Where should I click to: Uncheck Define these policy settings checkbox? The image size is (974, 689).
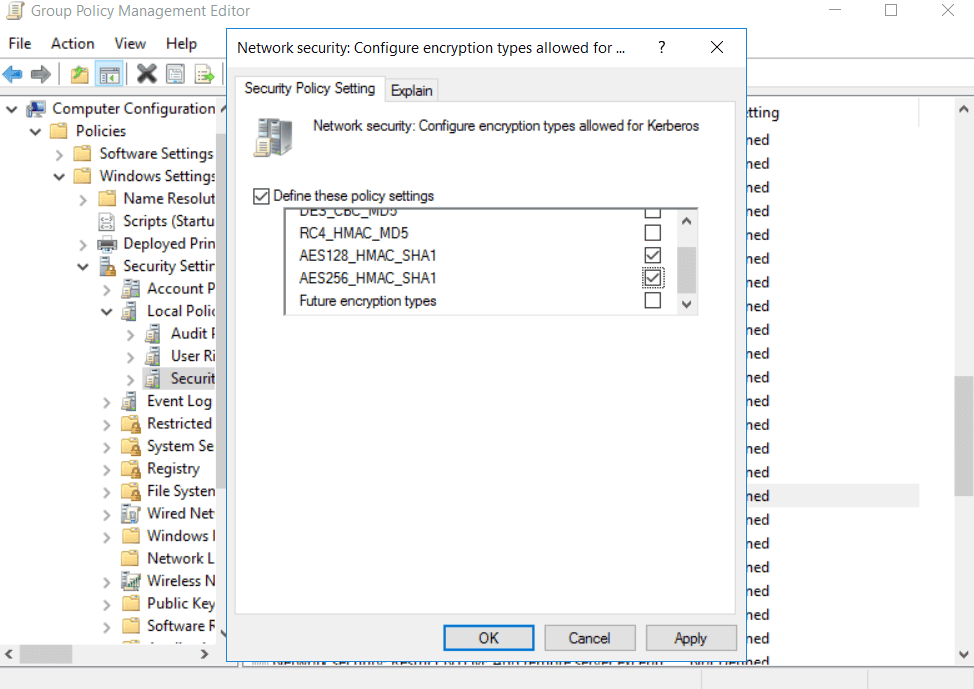tap(261, 196)
